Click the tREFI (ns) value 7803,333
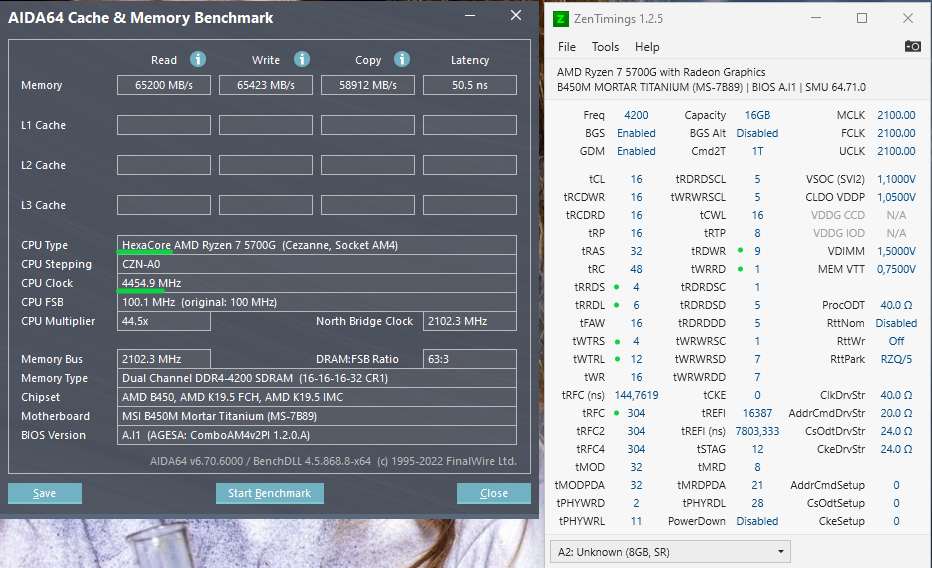Screen dimensions: 932x568 (x=757, y=431)
